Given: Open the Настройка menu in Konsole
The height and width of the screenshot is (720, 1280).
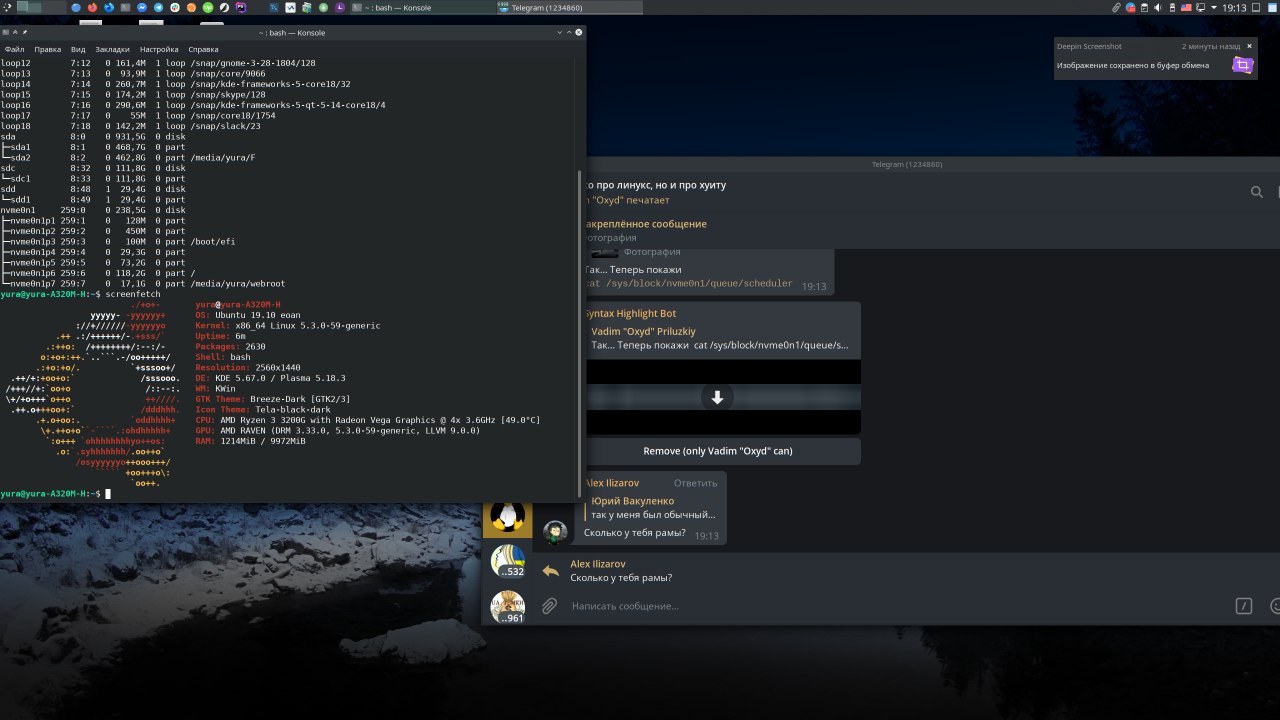Looking at the screenshot, I should [159, 49].
